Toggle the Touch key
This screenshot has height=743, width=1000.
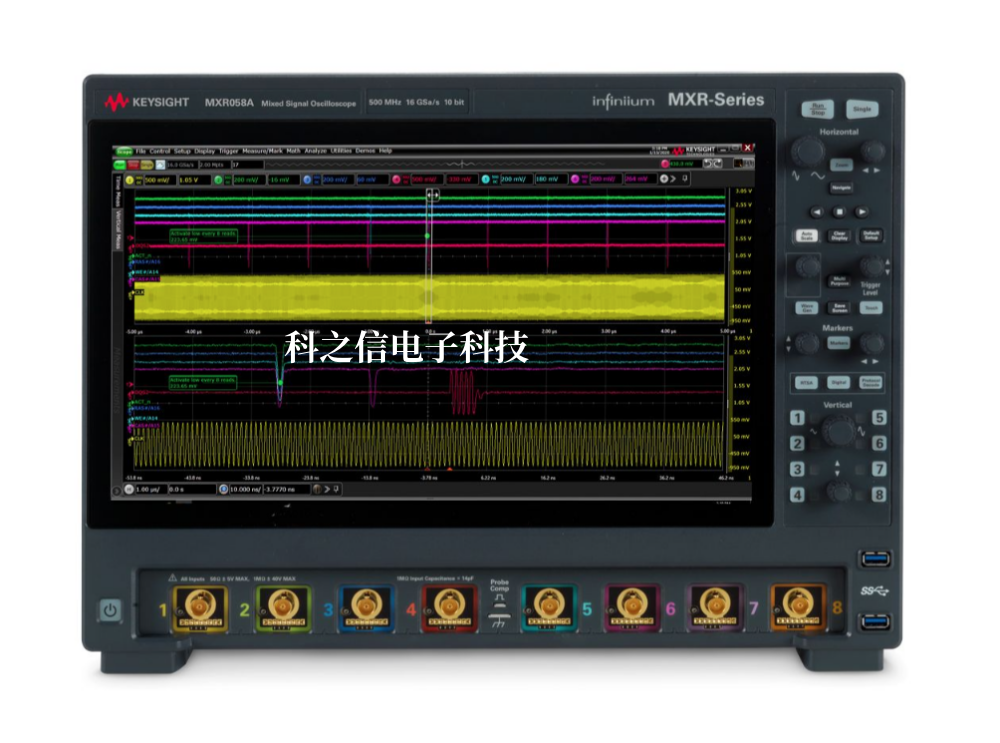click(871, 307)
